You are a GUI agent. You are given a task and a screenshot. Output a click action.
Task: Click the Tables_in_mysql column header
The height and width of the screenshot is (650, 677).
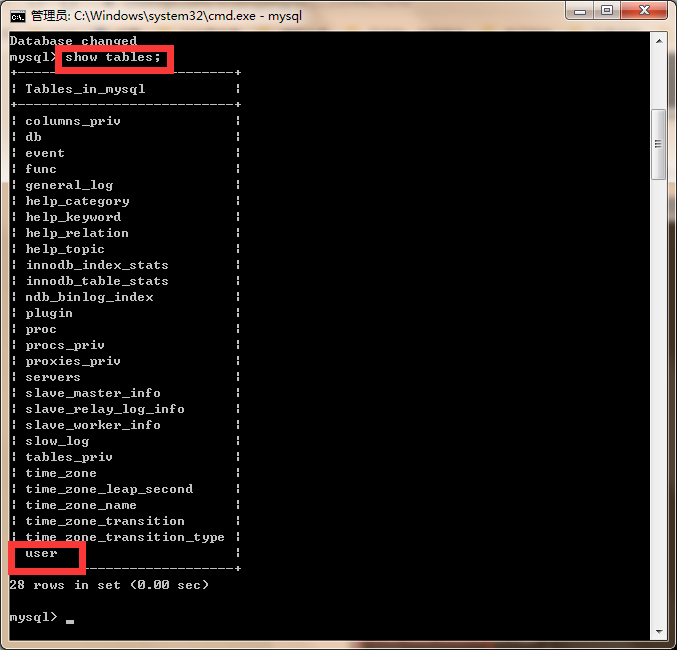[85, 89]
